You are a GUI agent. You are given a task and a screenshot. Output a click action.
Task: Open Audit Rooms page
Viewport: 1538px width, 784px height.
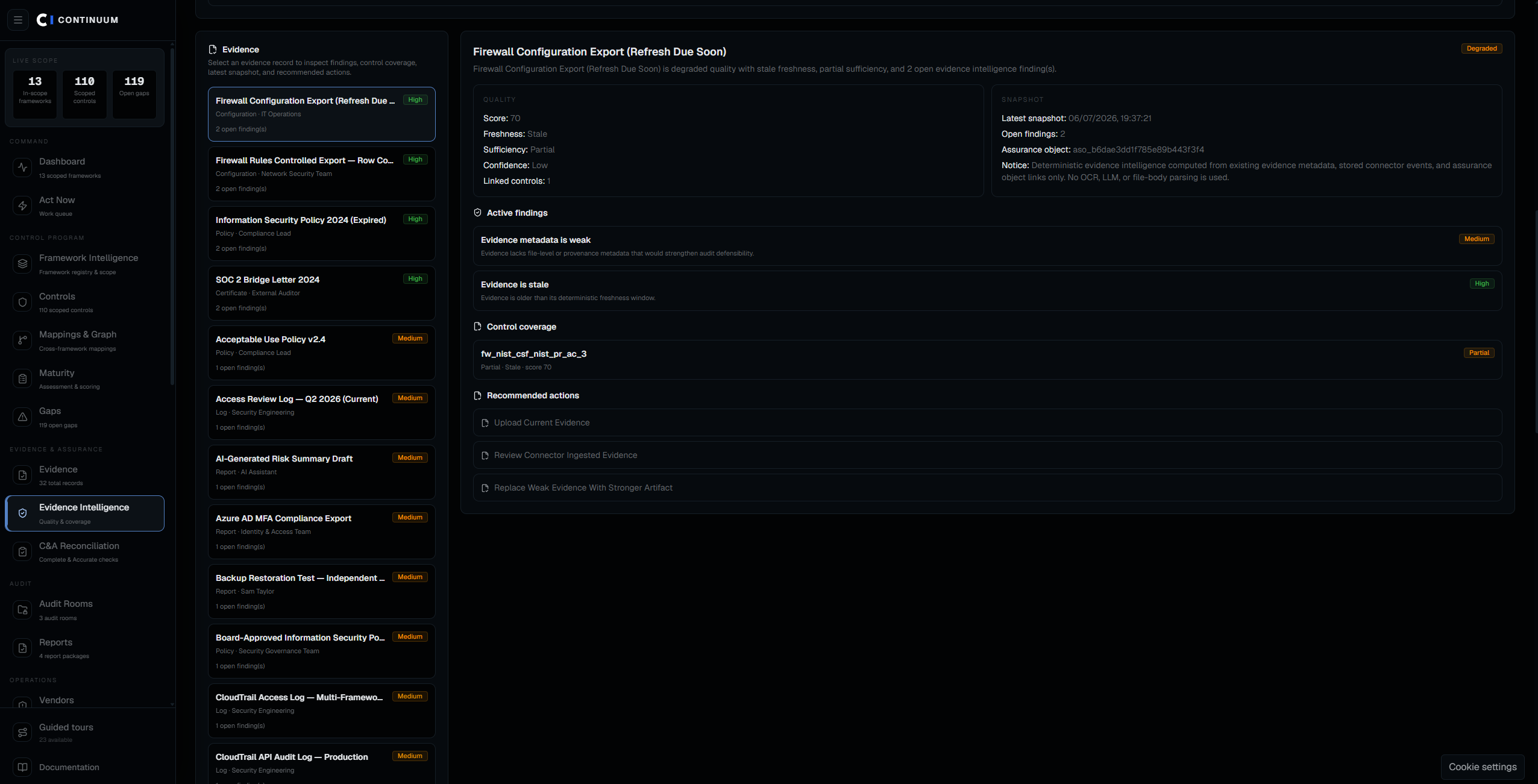tap(85, 610)
